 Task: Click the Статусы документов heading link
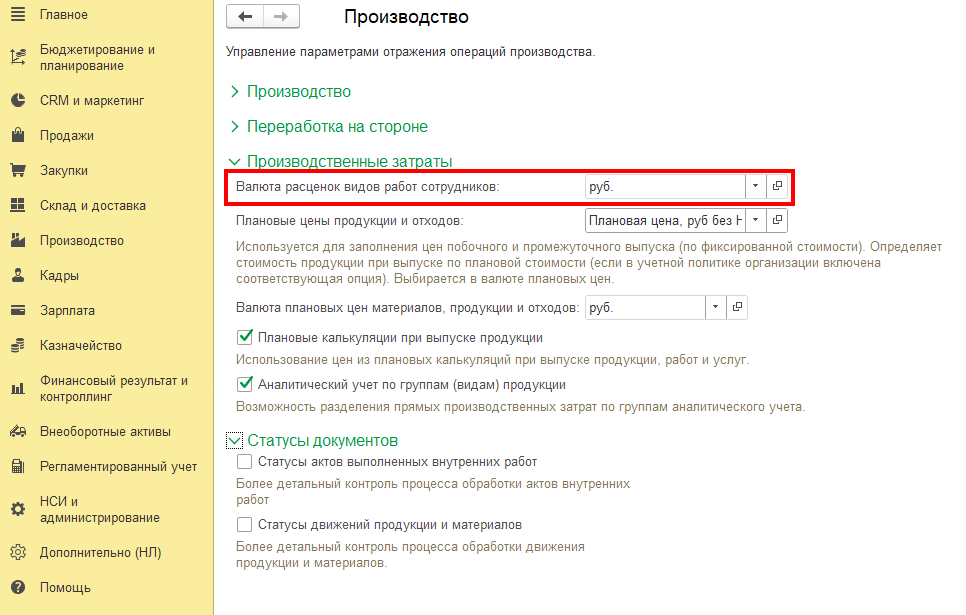coord(323,441)
